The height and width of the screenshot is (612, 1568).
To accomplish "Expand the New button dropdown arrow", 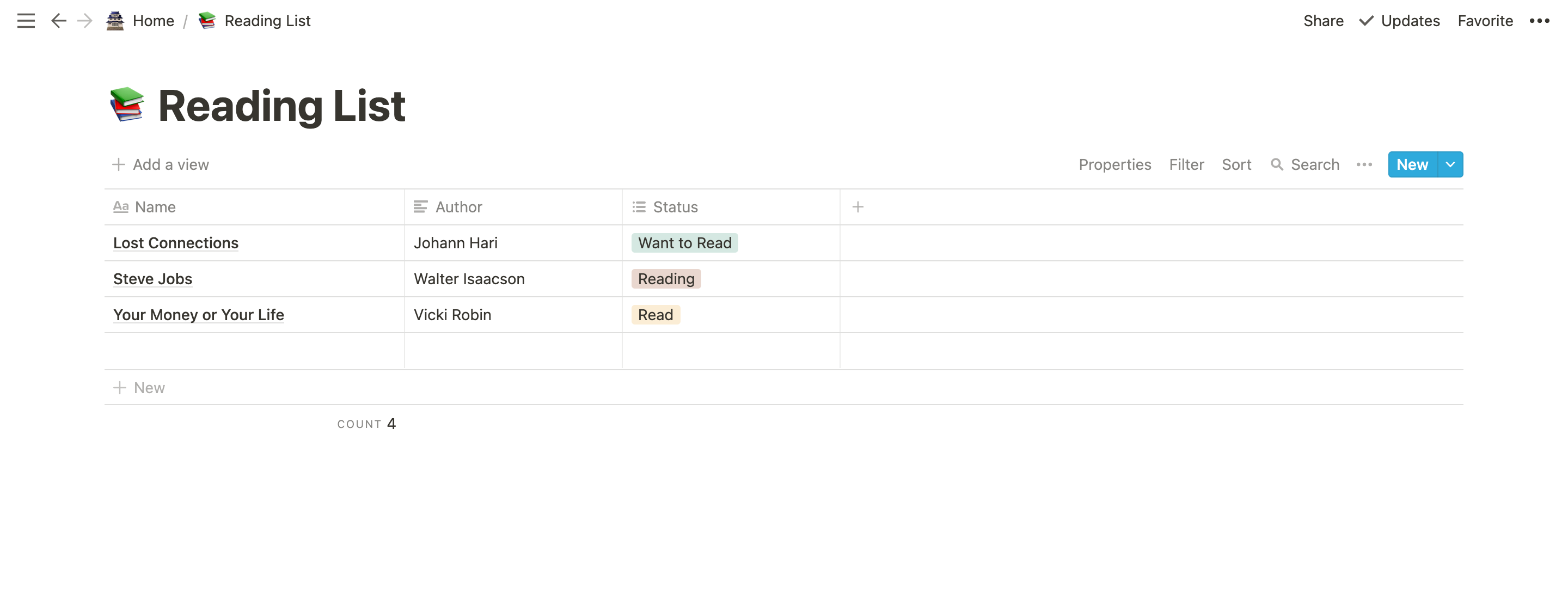I will click(1450, 164).
